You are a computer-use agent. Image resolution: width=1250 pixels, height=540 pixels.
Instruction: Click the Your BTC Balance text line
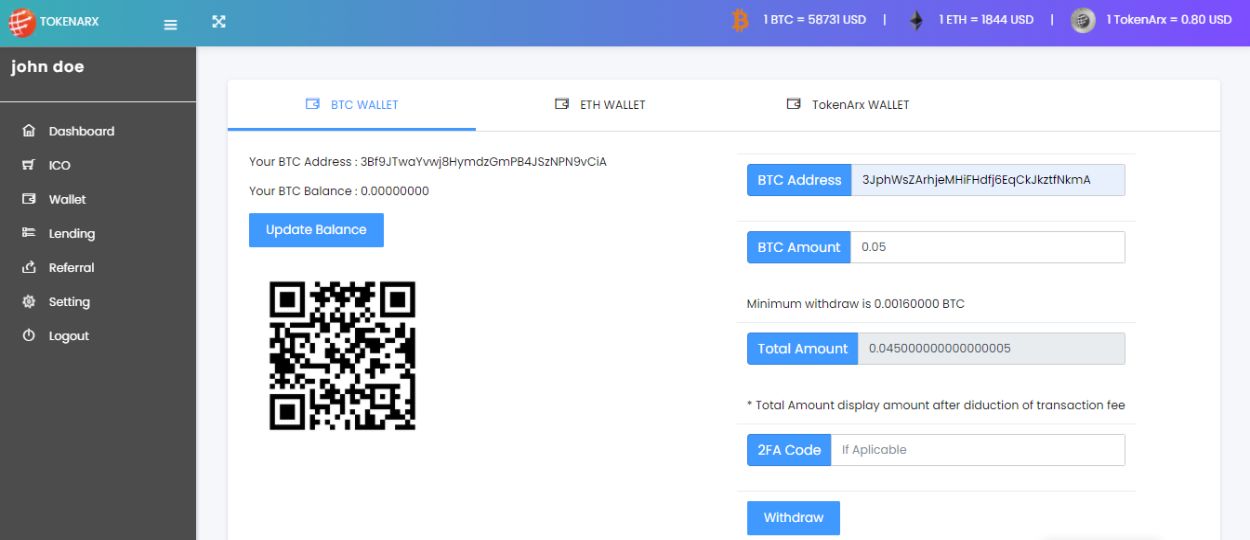pyautogui.click(x=339, y=191)
